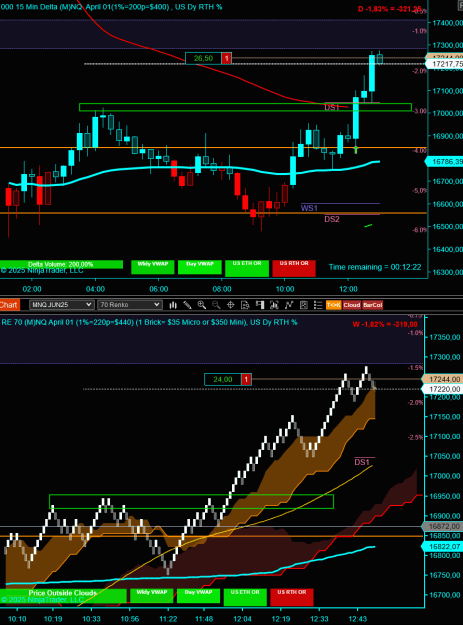This screenshot has width=463, height=625.
Task: Open the bar type chart style icon
Action: 173,305
